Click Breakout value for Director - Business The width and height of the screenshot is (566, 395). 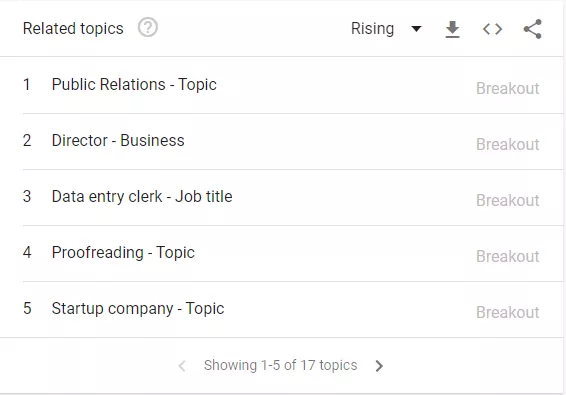click(508, 144)
